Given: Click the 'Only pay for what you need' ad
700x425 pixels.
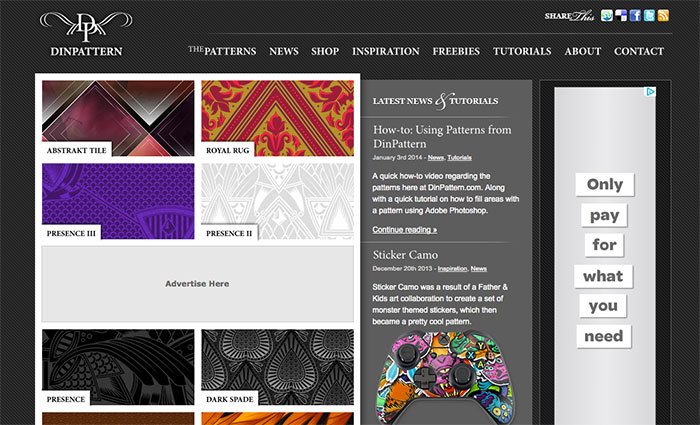Looking at the screenshot, I should pyautogui.click(x=605, y=256).
